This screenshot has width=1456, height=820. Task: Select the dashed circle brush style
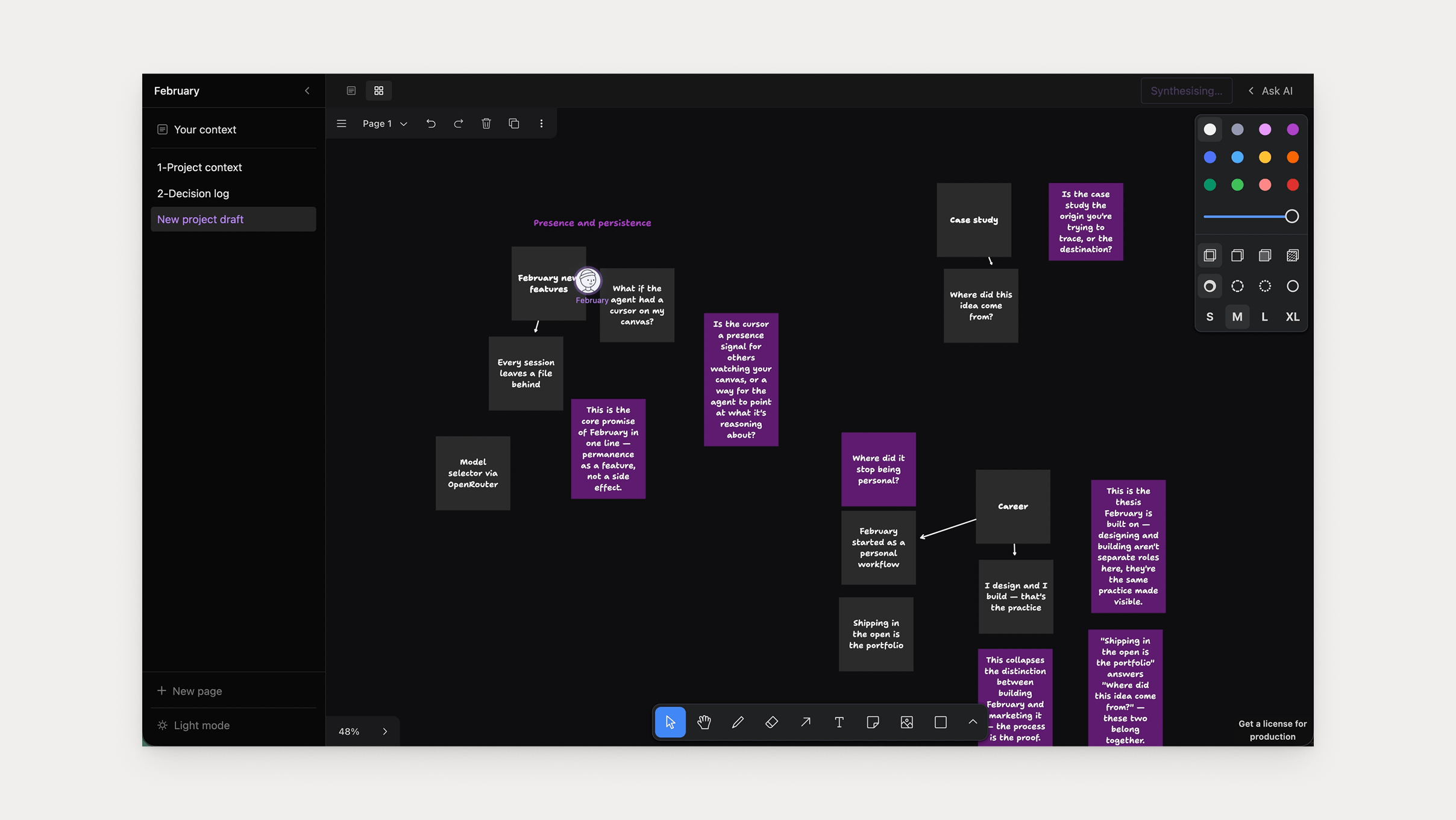click(1237, 286)
